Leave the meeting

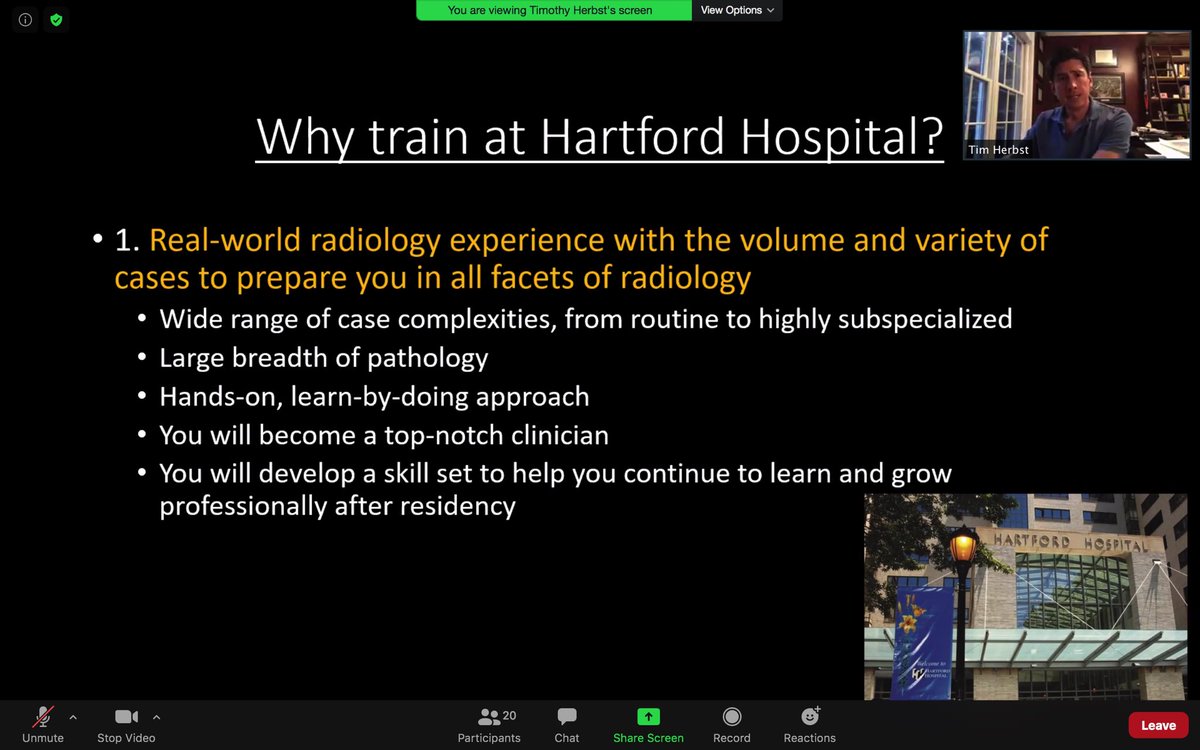(1157, 725)
